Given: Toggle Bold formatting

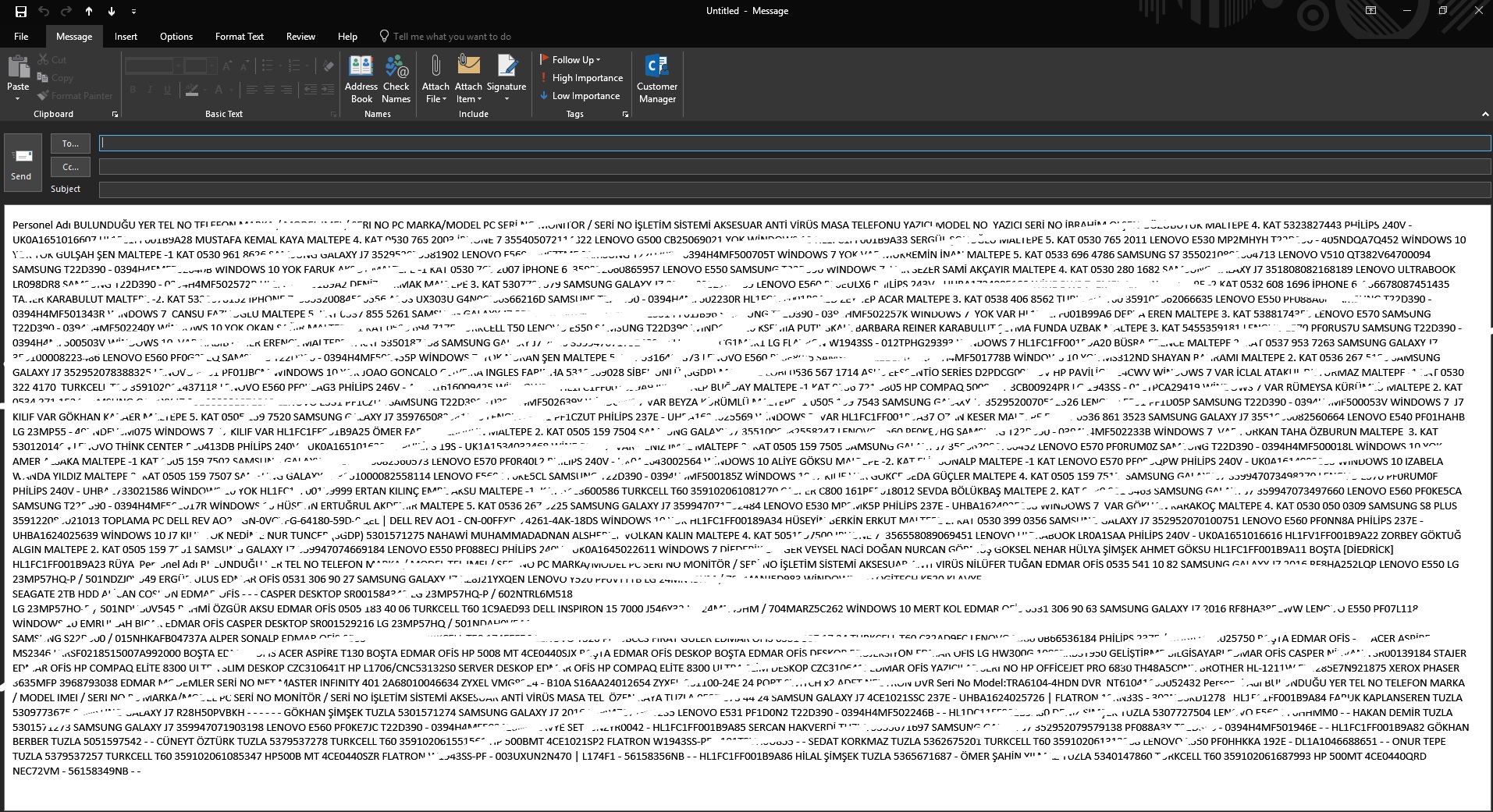Looking at the screenshot, I should [x=133, y=90].
